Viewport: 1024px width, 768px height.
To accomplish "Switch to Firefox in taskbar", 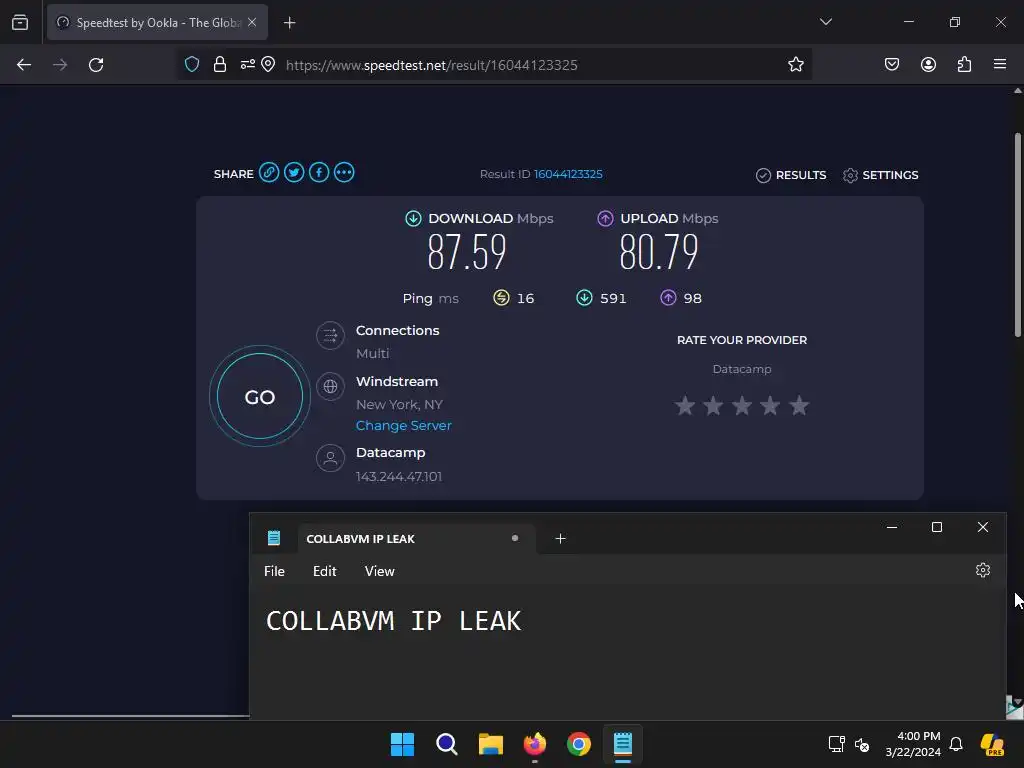I will tap(535, 744).
